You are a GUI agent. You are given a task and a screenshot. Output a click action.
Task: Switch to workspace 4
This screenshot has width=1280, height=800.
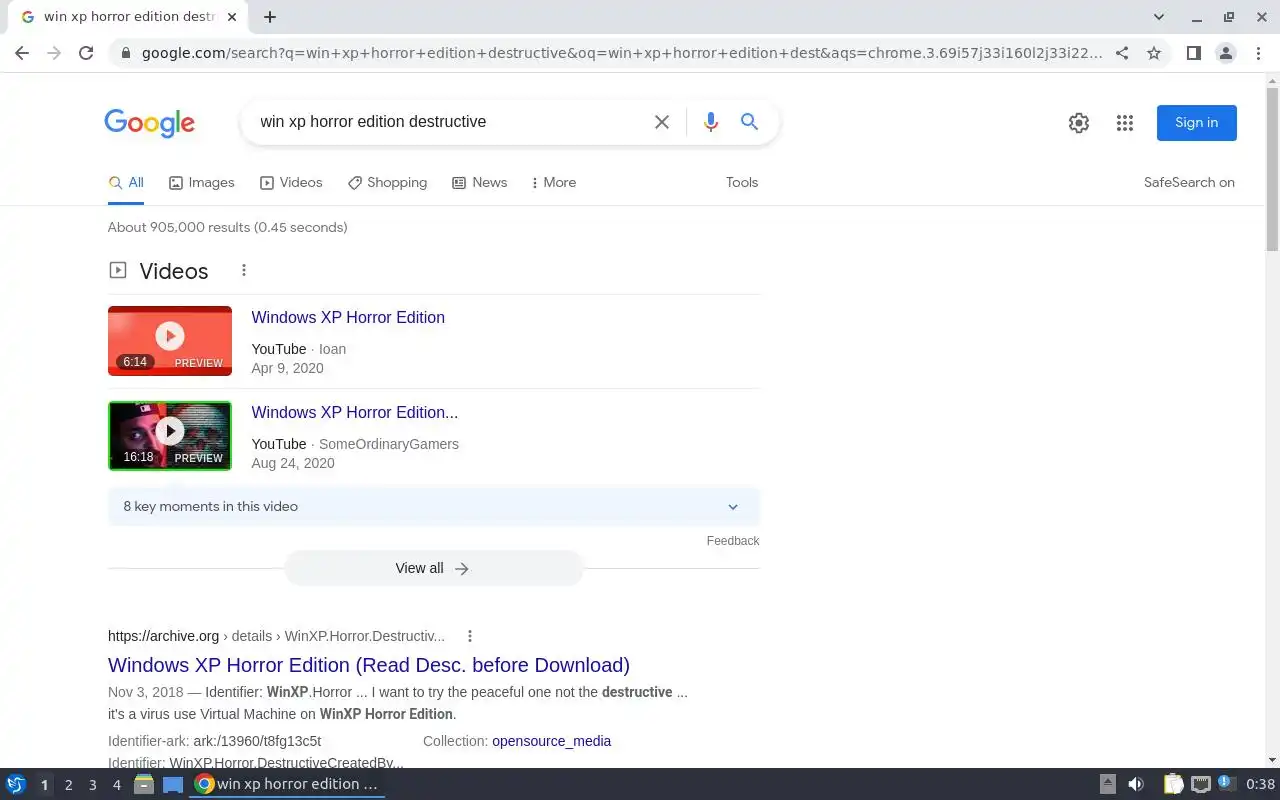point(116,785)
